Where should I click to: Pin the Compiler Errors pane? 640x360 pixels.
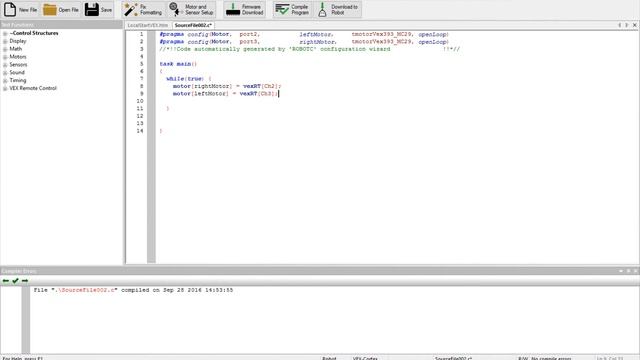tap(628, 271)
